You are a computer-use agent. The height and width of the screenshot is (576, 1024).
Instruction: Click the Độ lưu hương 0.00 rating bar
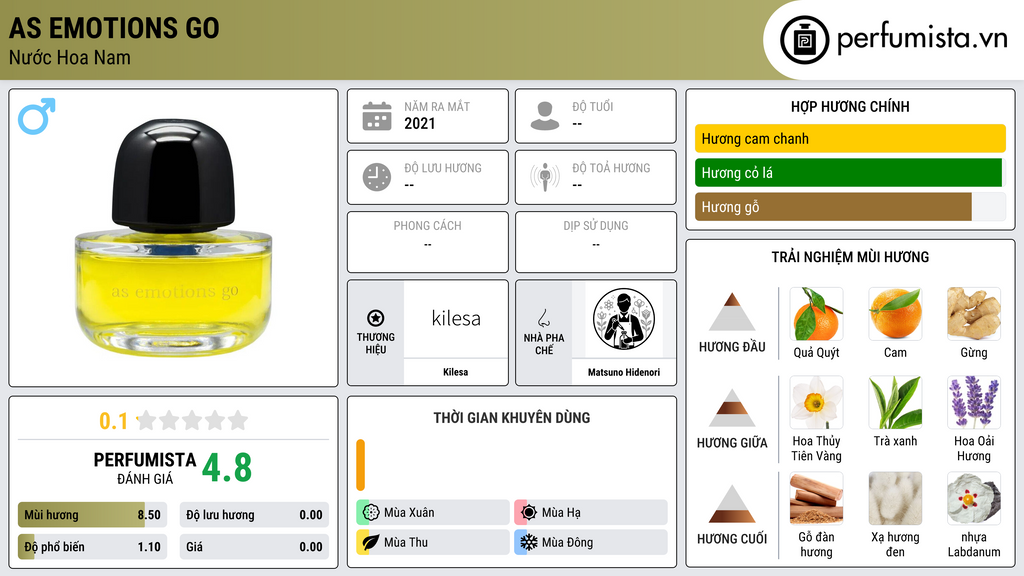coord(254,515)
